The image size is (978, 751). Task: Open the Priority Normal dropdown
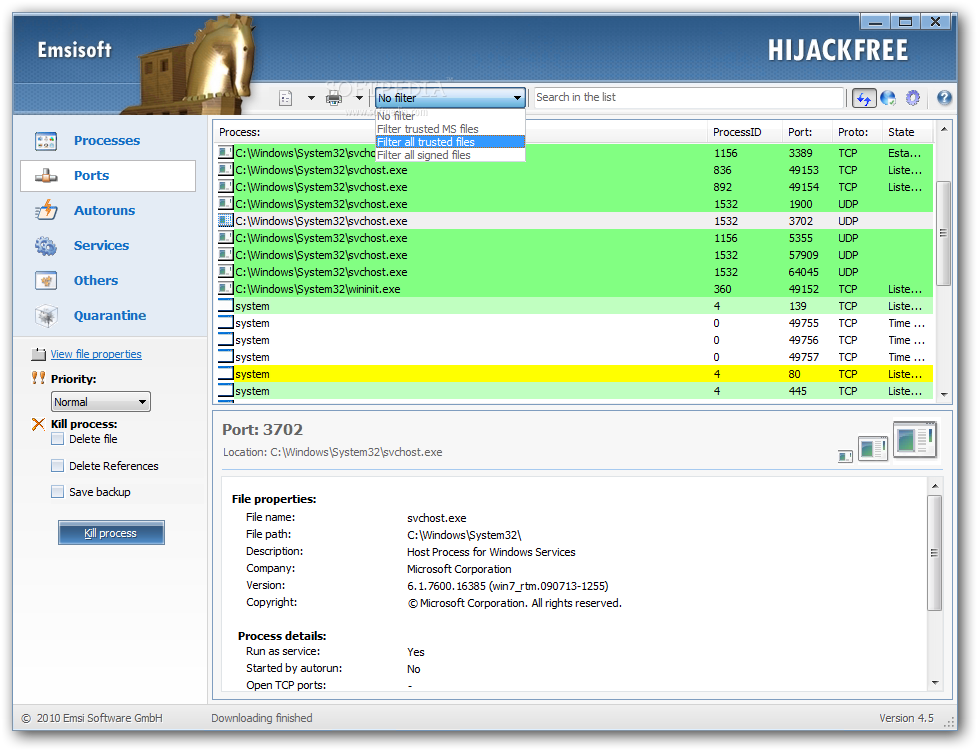tap(100, 402)
